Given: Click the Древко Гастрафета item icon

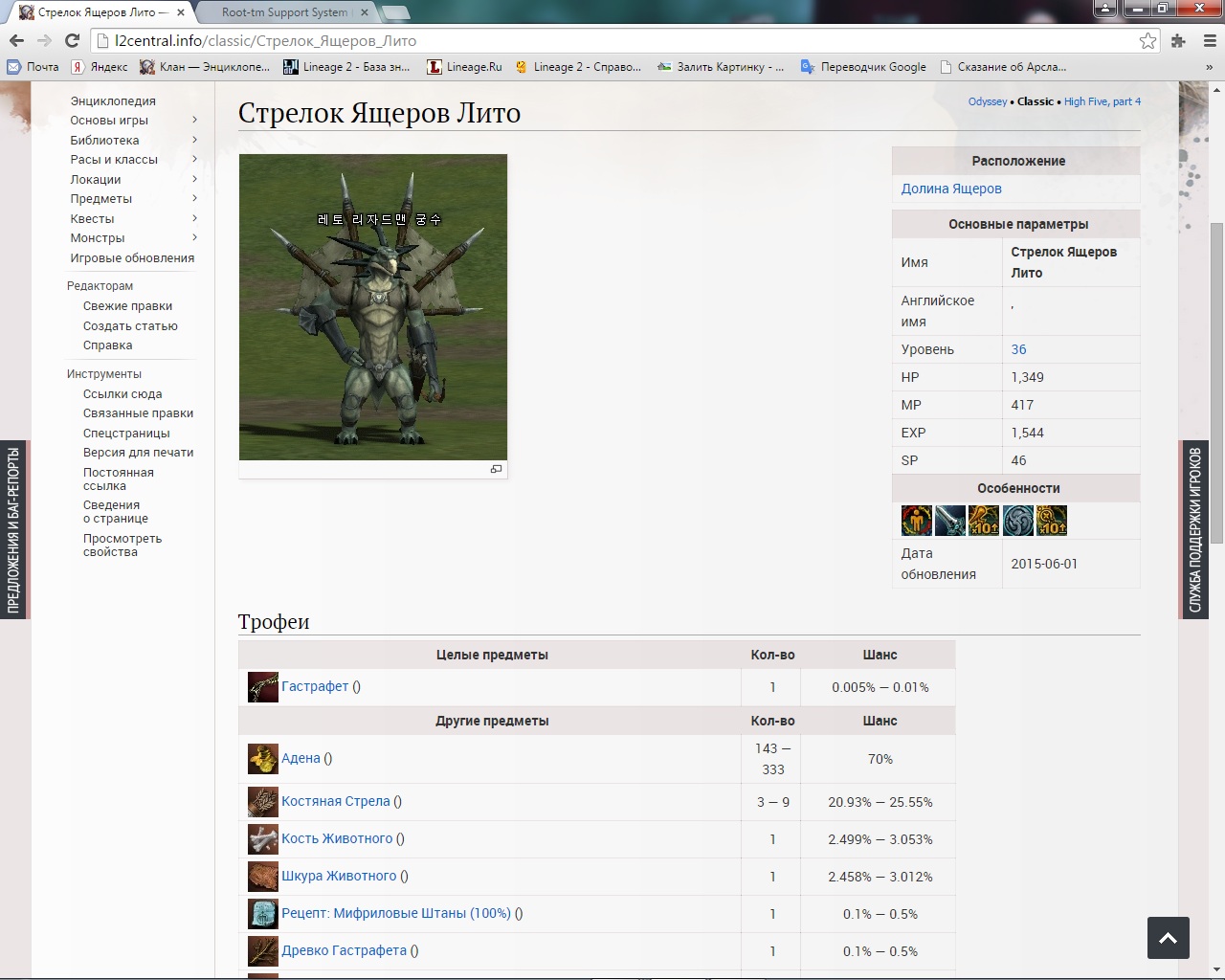Looking at the screenshot, I should (263, 951).
